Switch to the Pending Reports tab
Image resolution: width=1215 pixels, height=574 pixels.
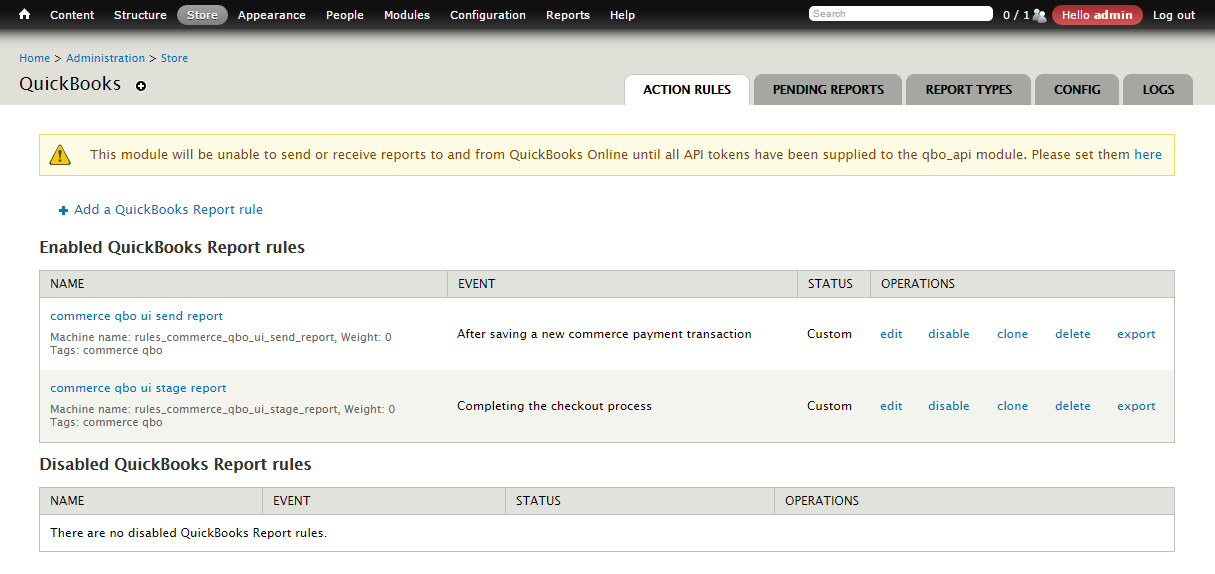[828, 89]
